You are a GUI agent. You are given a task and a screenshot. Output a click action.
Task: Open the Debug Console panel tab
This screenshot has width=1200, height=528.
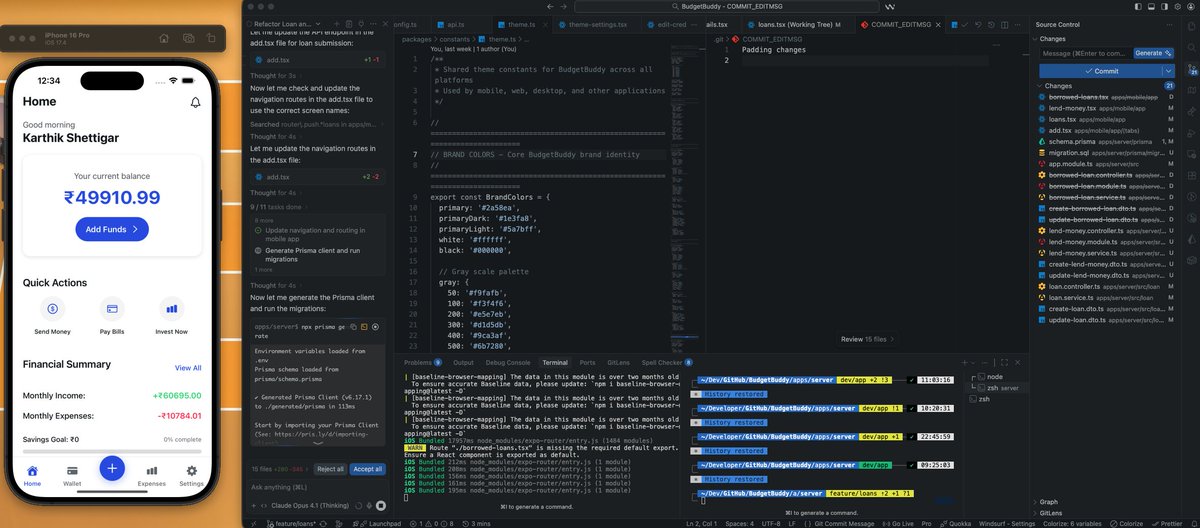click(508, 362)
